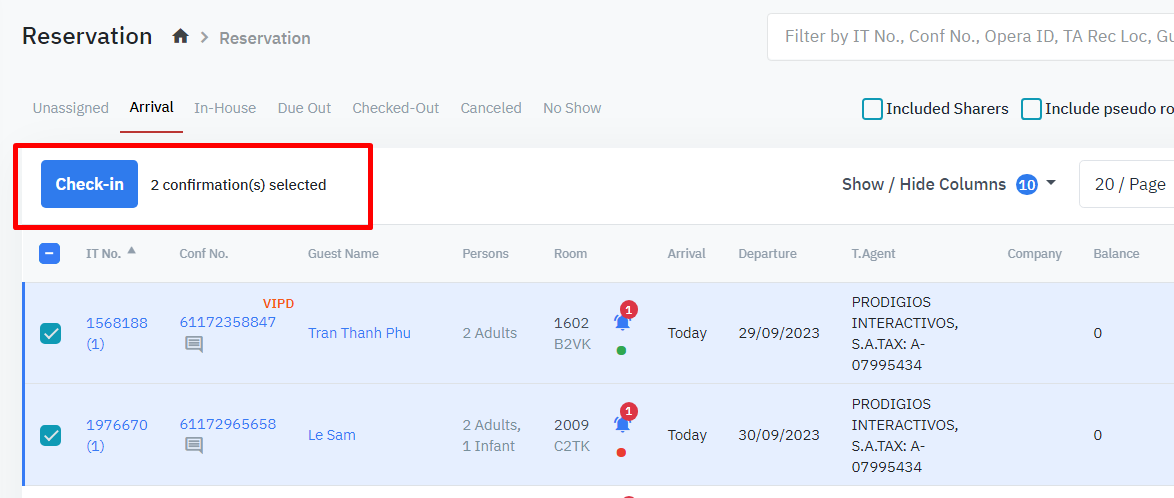Open comment icon under Conf No. 61172358847
The width and height of the screenshot is (1174, 498).
coord(194,344)
